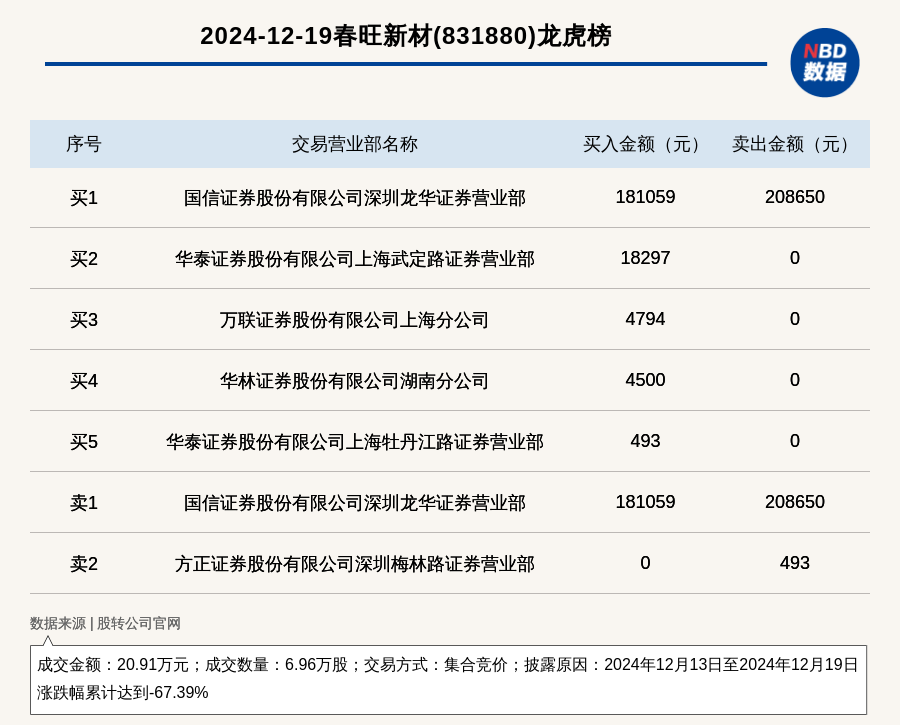Click 方正证券股份有限公司深圳梅林路证券营业部
The image size is (900, 725).
[355, 564]
